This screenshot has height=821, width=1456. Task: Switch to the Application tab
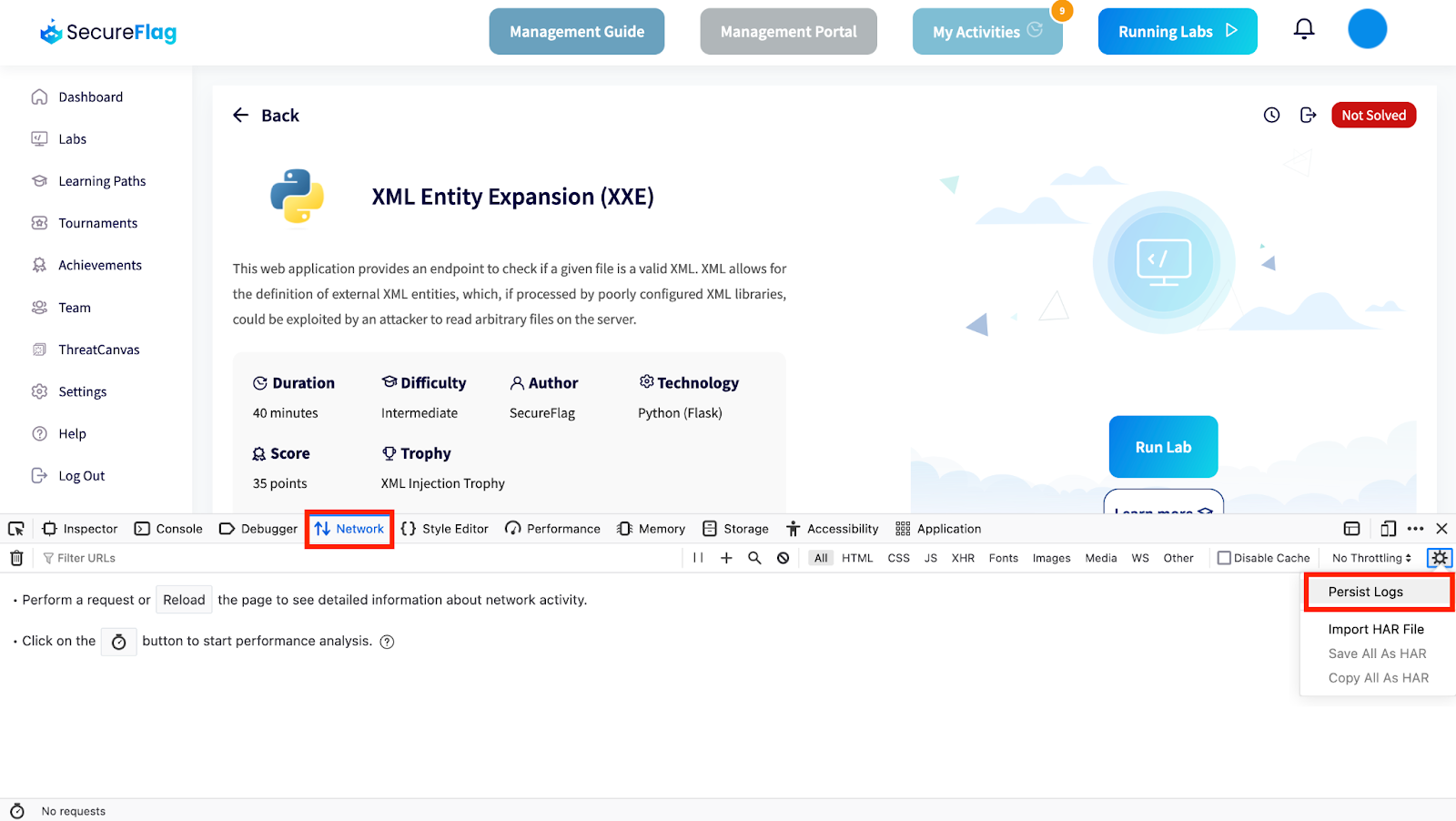pyautogui.click(x=938, y=529)
